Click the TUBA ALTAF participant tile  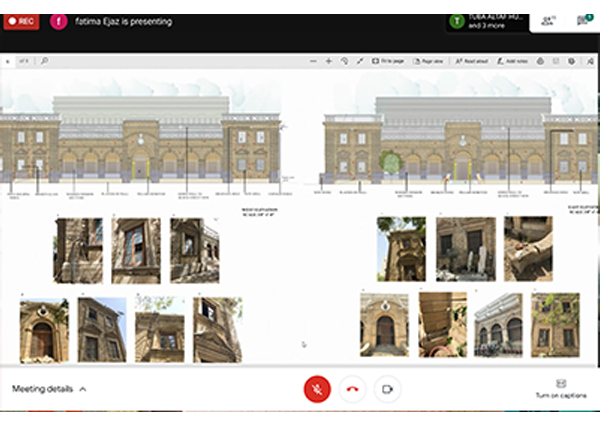coord(487,21)
